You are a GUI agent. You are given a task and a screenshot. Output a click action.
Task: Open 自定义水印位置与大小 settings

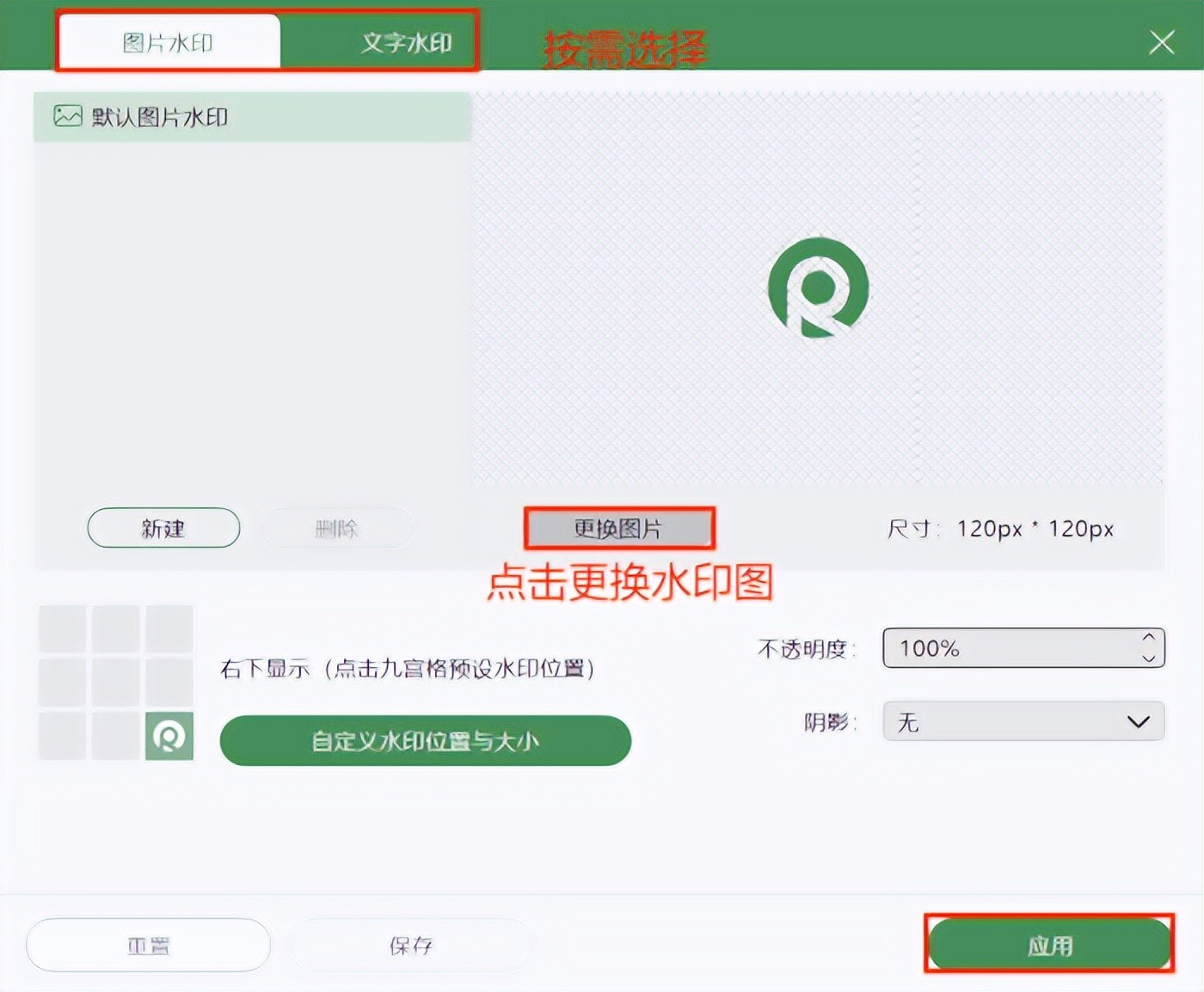(425, 740)
